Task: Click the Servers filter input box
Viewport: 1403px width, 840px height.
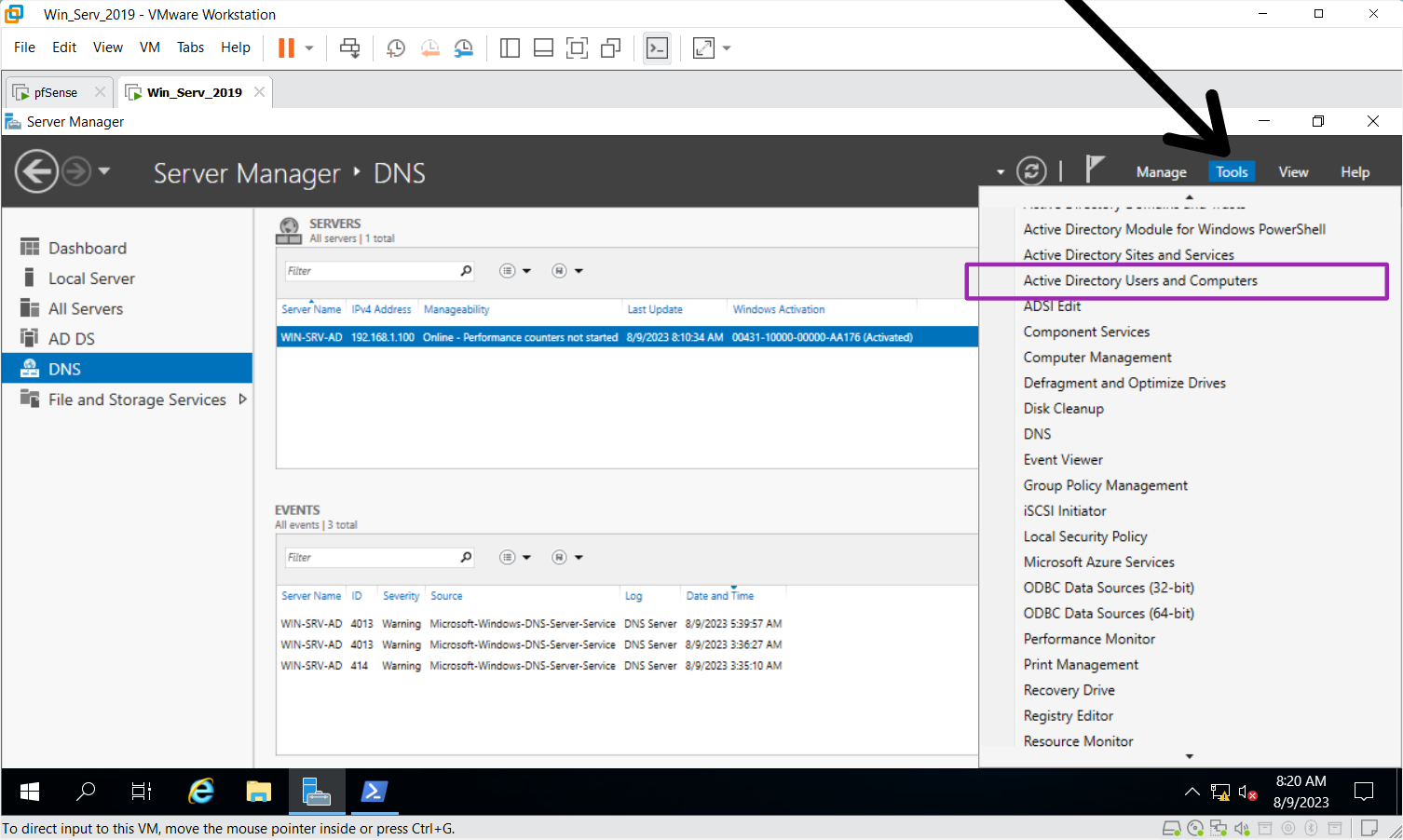Action: point(371,271)
